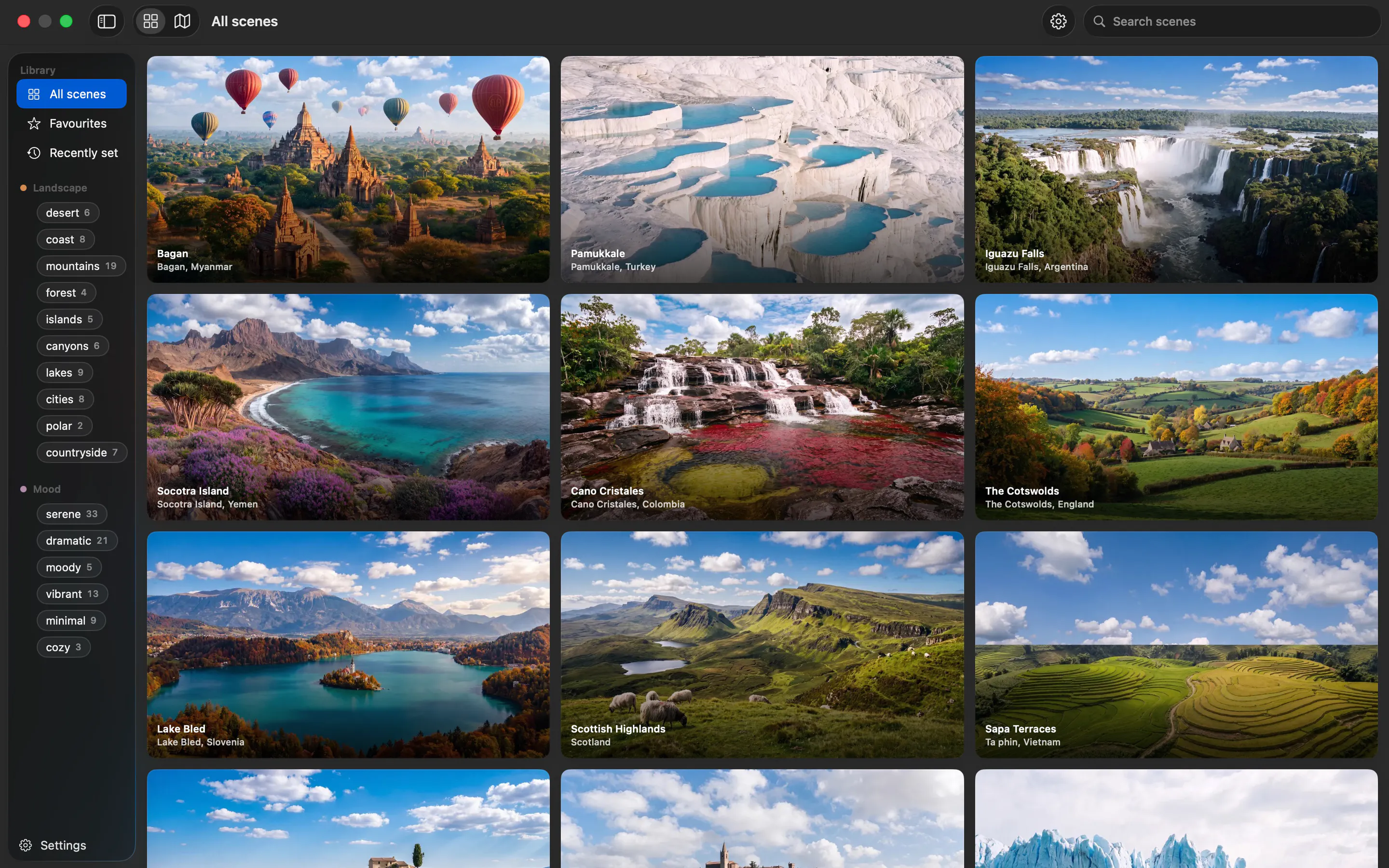Open Recently set list
Image resolution: width=1389 pixels, height=868 pixels.
click(x=71, y=153)
